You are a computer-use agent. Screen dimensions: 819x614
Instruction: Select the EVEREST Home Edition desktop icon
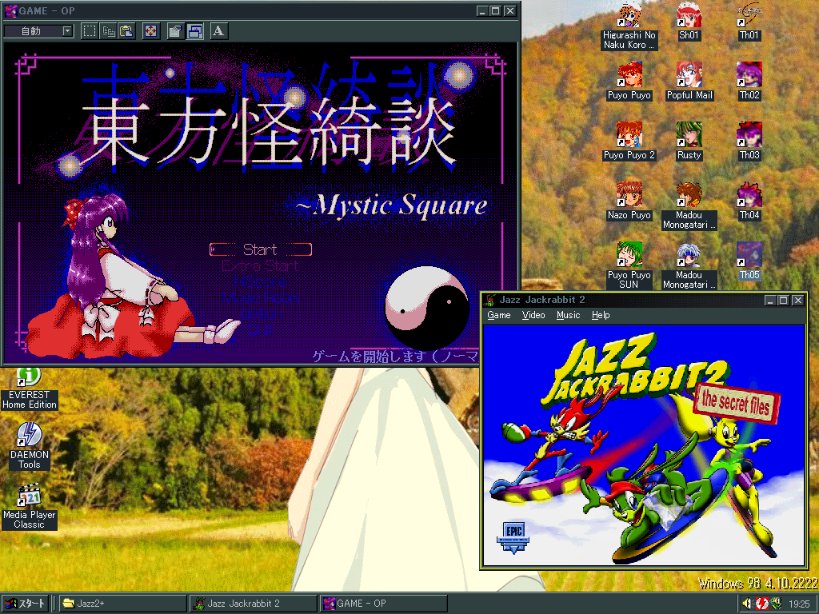29,389
